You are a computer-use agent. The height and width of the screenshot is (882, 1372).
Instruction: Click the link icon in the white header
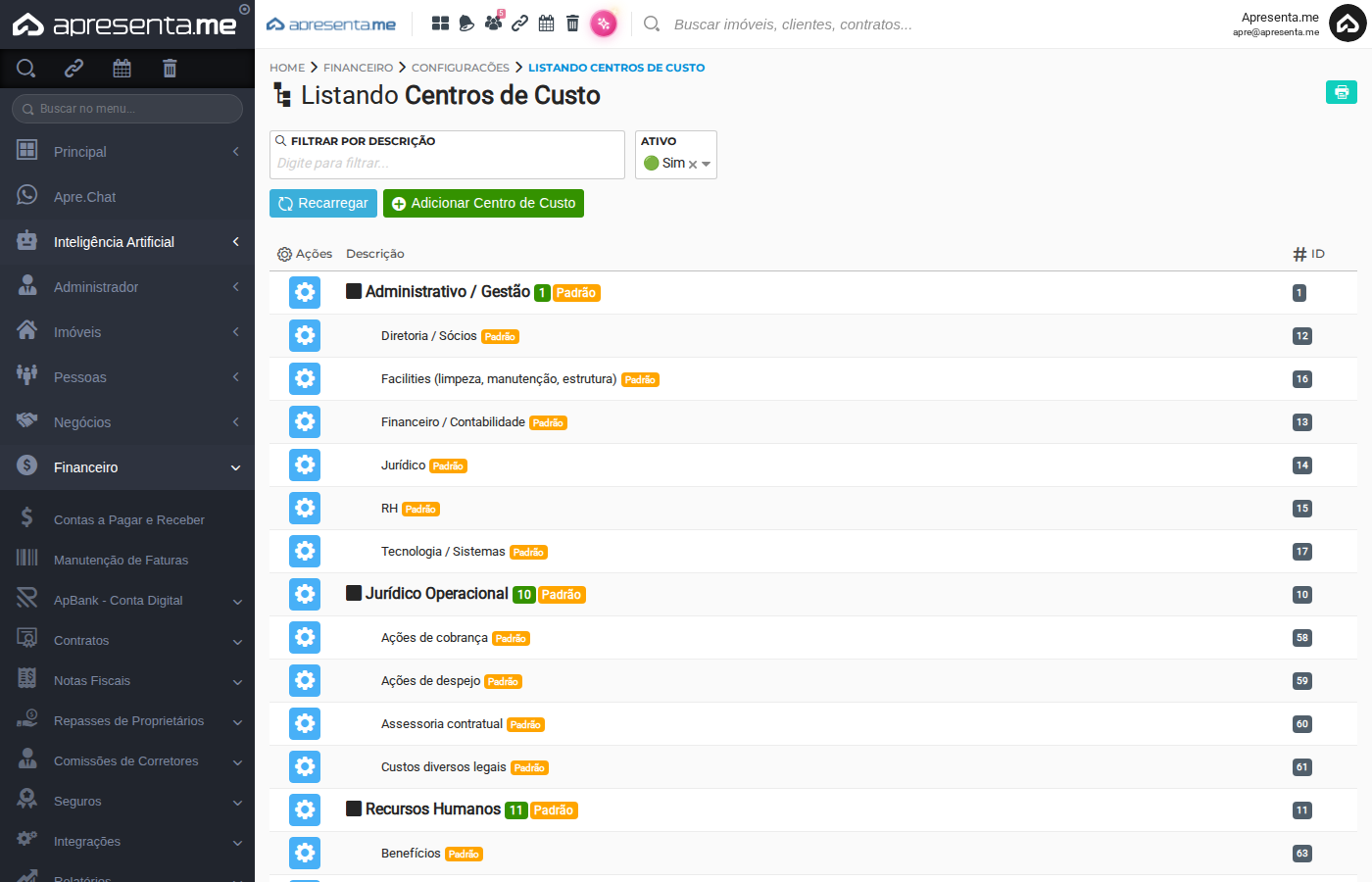[x=519, y=24]
